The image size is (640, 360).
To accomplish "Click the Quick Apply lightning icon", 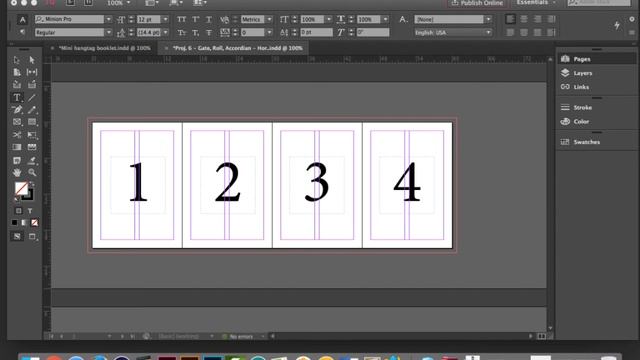I will point(617,25).
